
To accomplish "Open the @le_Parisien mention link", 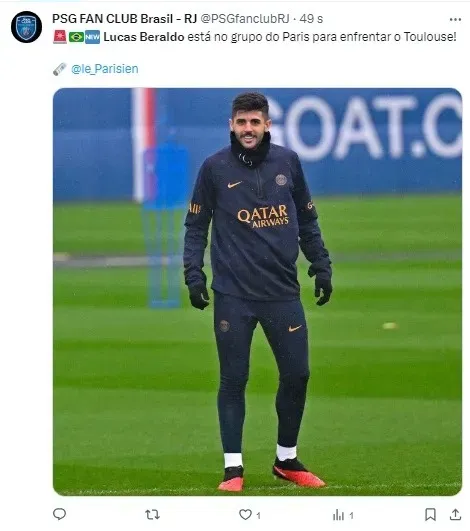I will (x=105, y=69).
